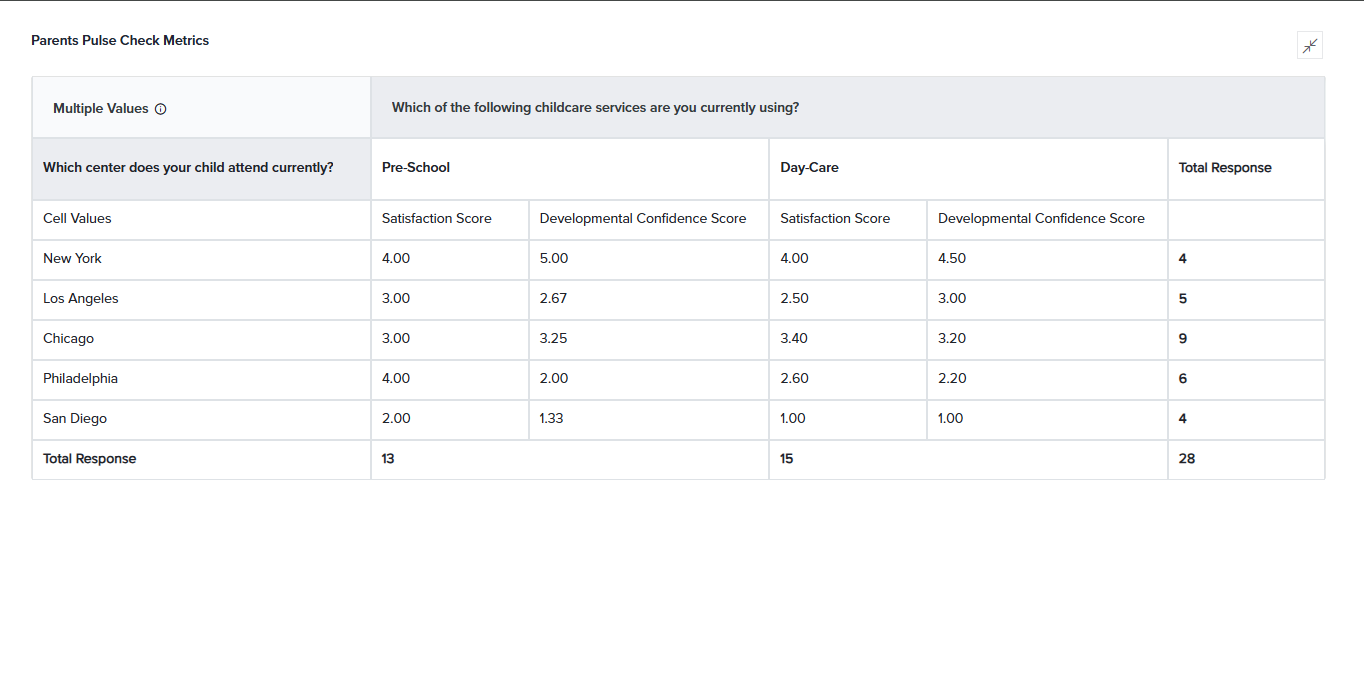Click the Total Response column header
Screen dimensions: 1364x681
click(x=1225, y=168)
